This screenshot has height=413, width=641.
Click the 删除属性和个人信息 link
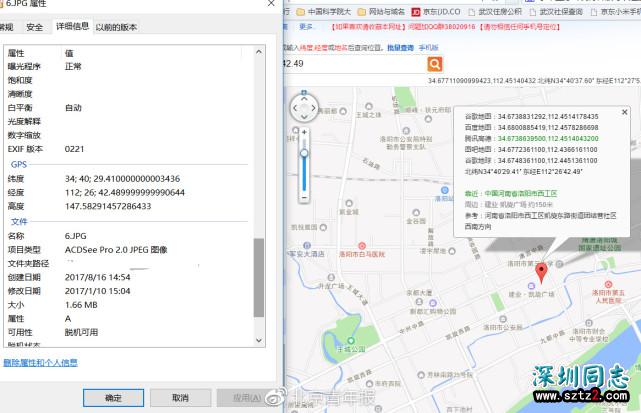40,363
